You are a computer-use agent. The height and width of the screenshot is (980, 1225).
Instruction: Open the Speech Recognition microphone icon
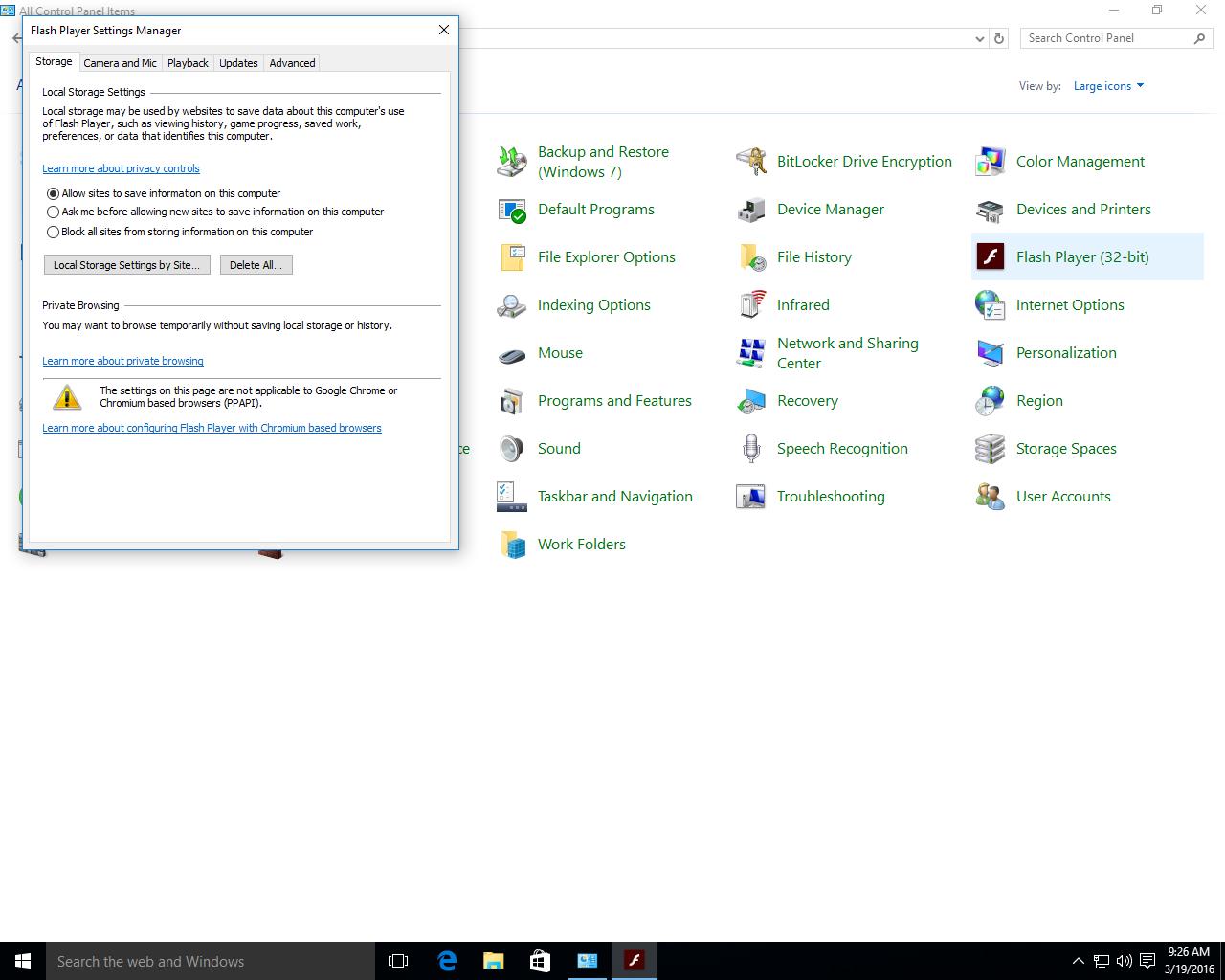coord(750,449)
